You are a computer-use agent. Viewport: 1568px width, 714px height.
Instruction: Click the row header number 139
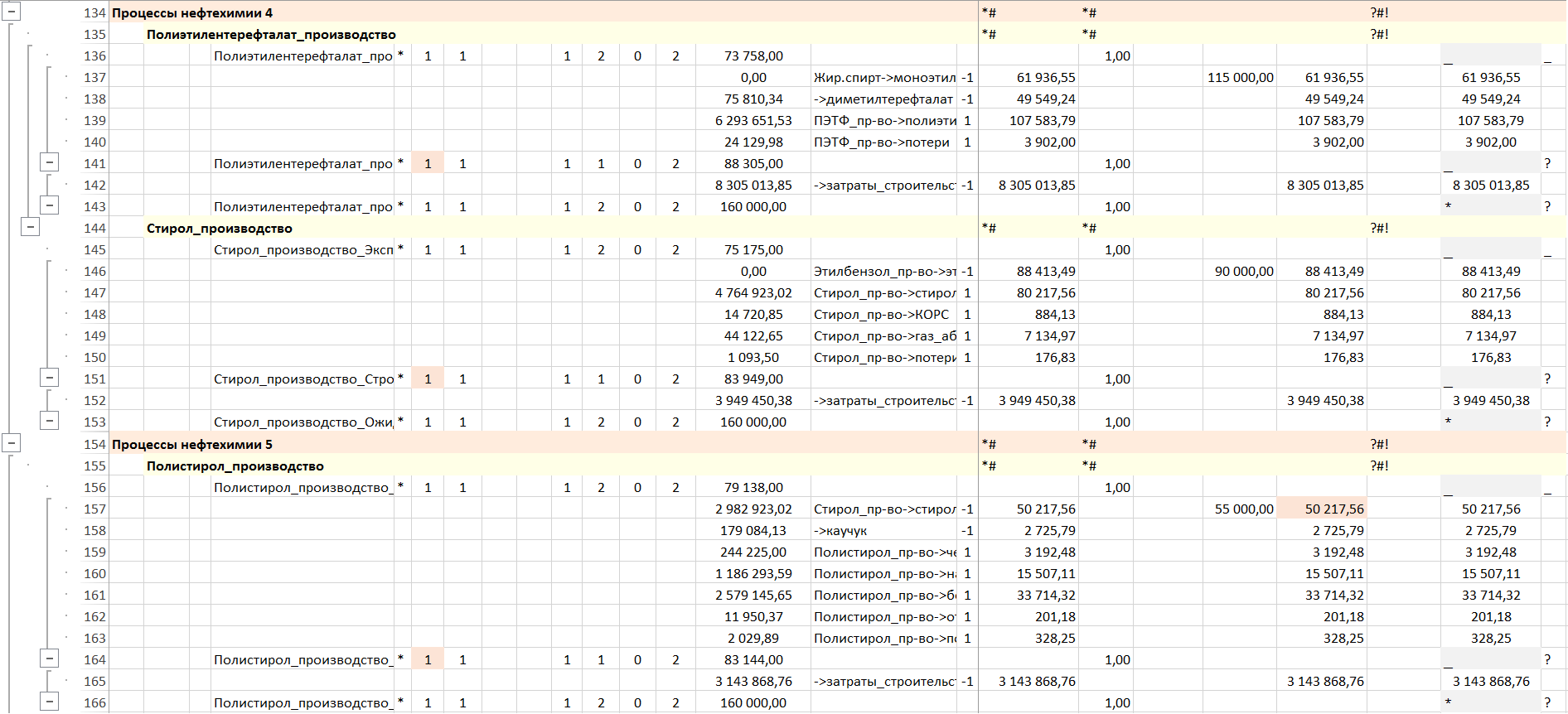pos(94,121)
